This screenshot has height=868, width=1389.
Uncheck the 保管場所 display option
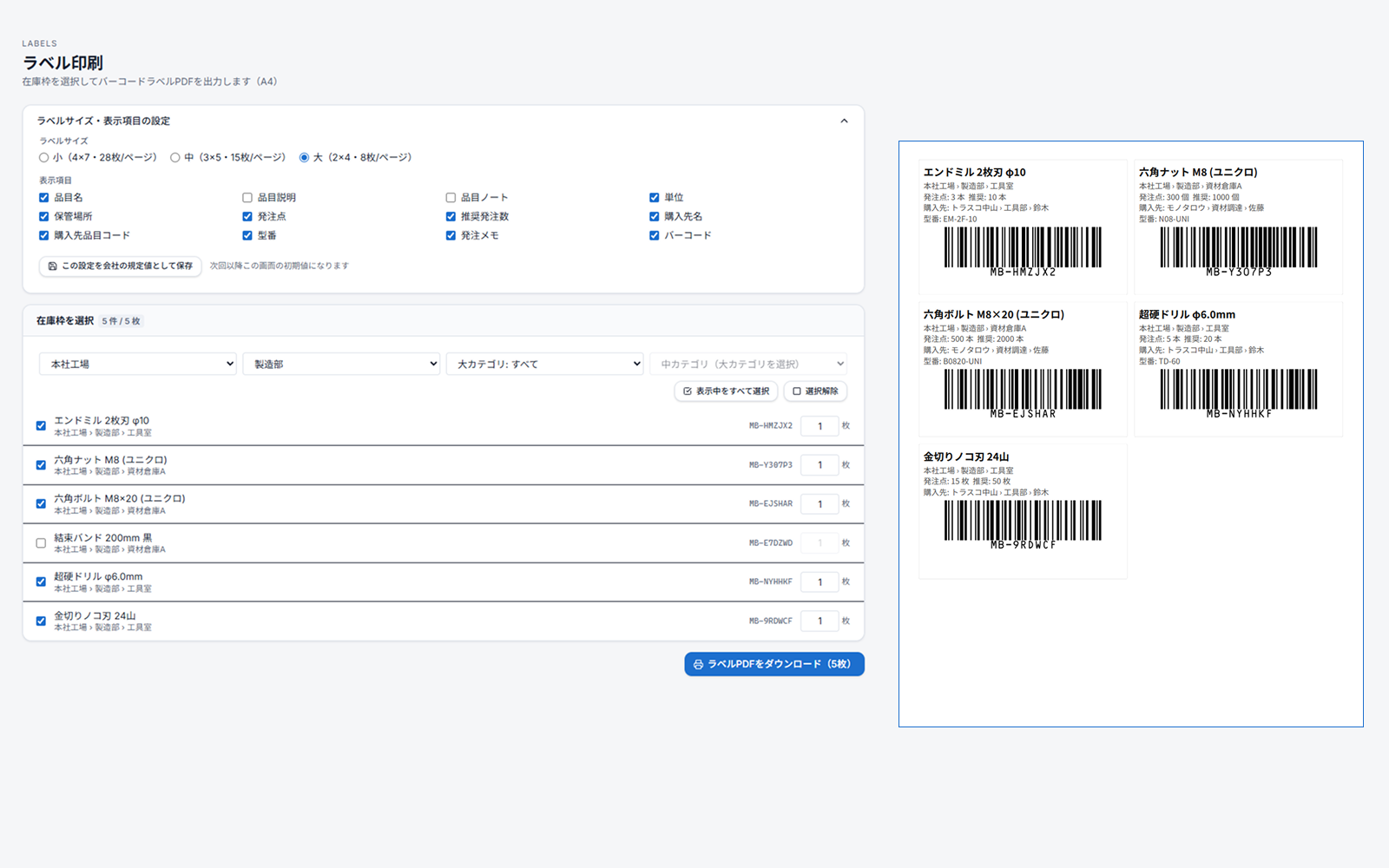tap(44, 217)
